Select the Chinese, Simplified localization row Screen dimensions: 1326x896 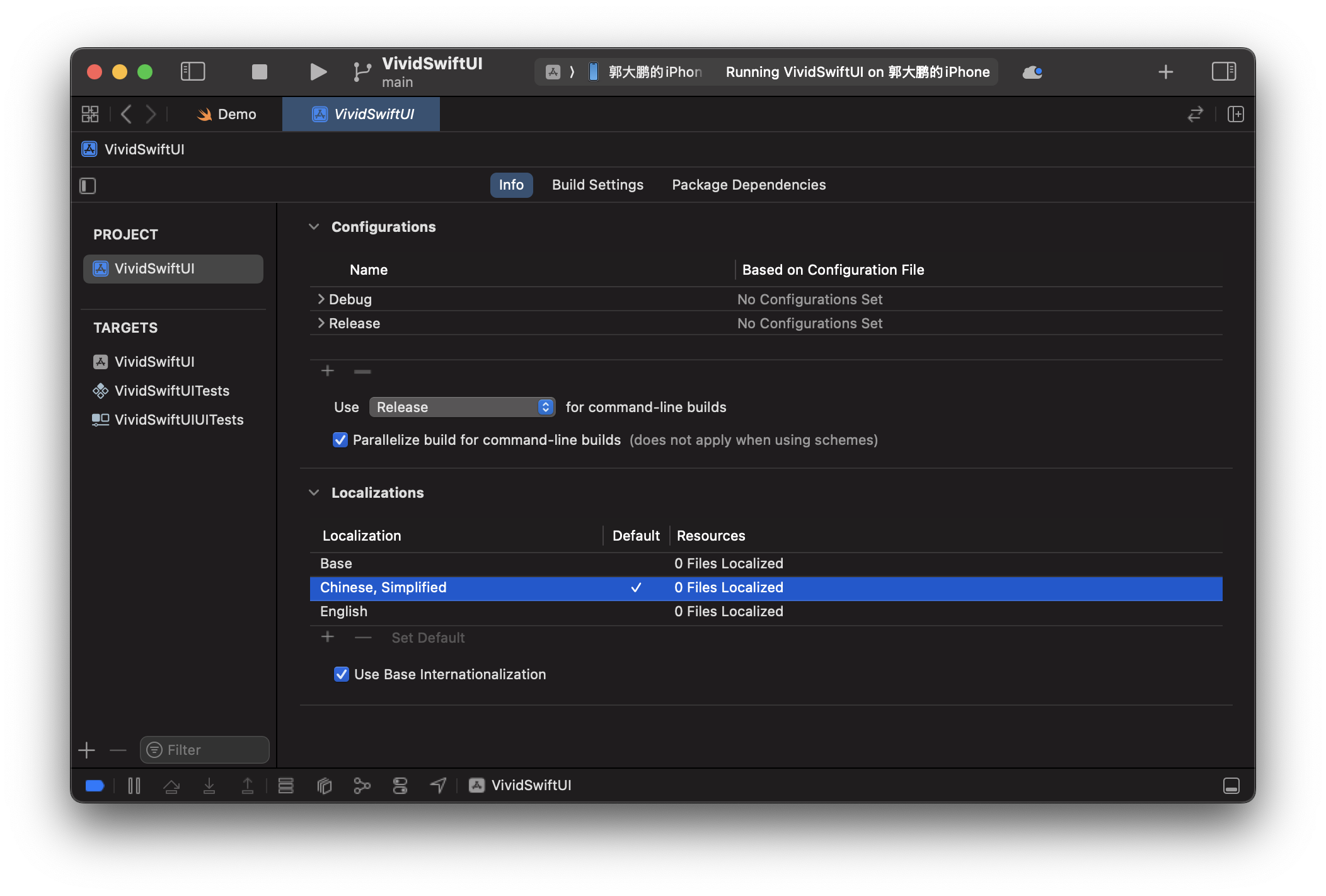766,587
